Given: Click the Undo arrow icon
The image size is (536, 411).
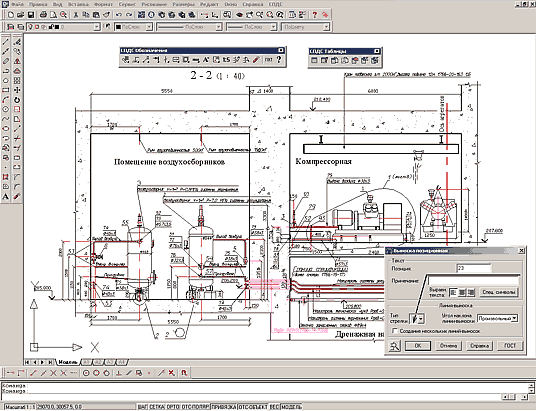Looking at the screenshot, I should tap(119, 15).
